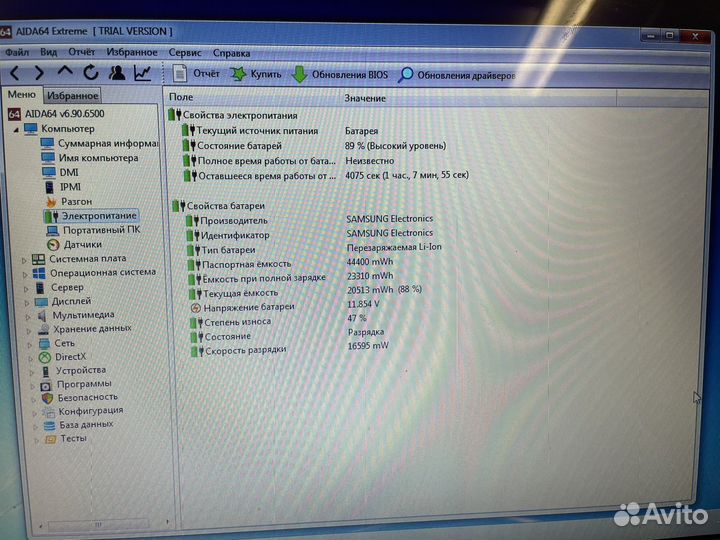Open the user manager silhouette icon
The image size is (720, 540).
coord(117,73)
